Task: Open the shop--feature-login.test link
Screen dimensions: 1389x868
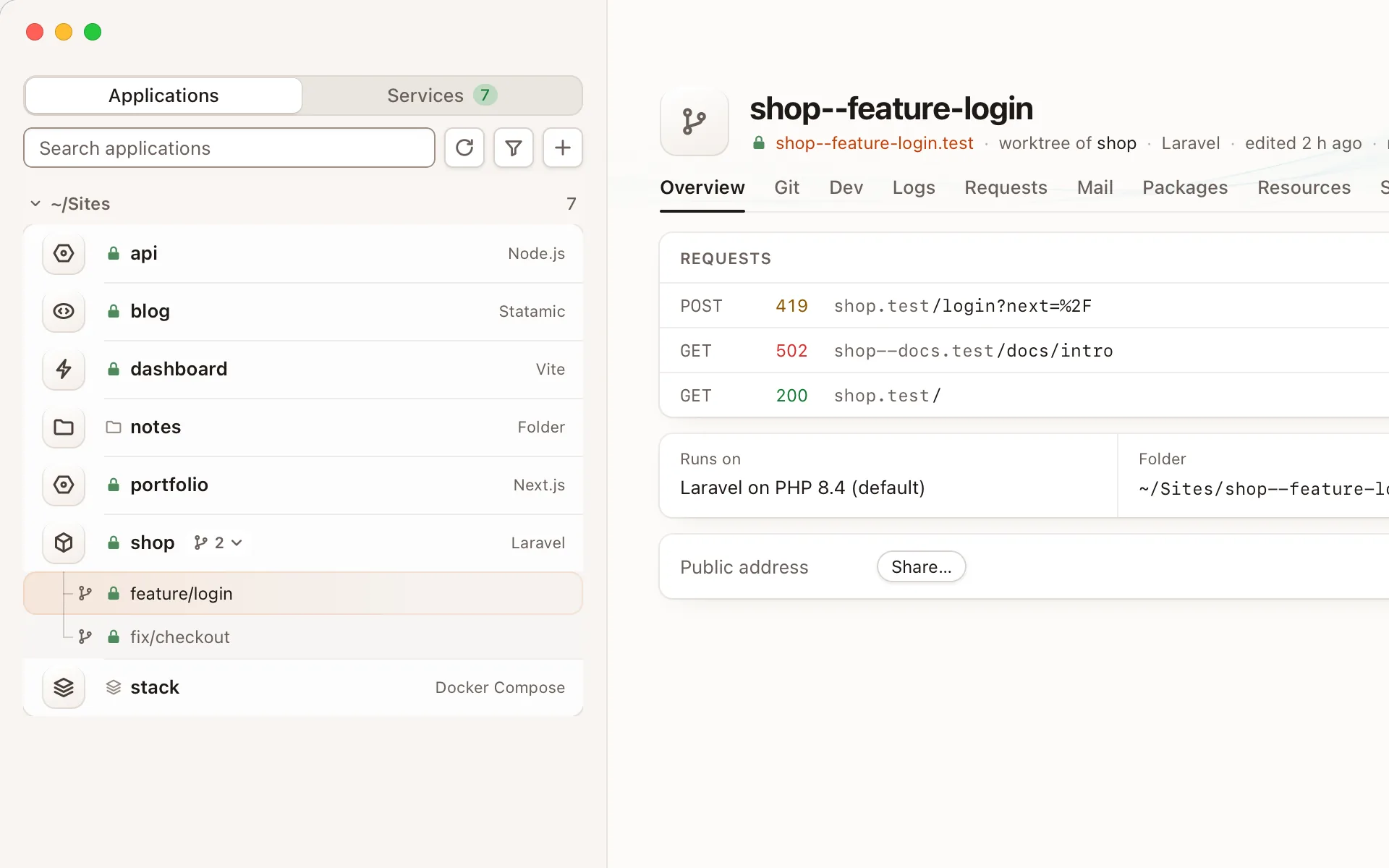Action: (874, 143)
